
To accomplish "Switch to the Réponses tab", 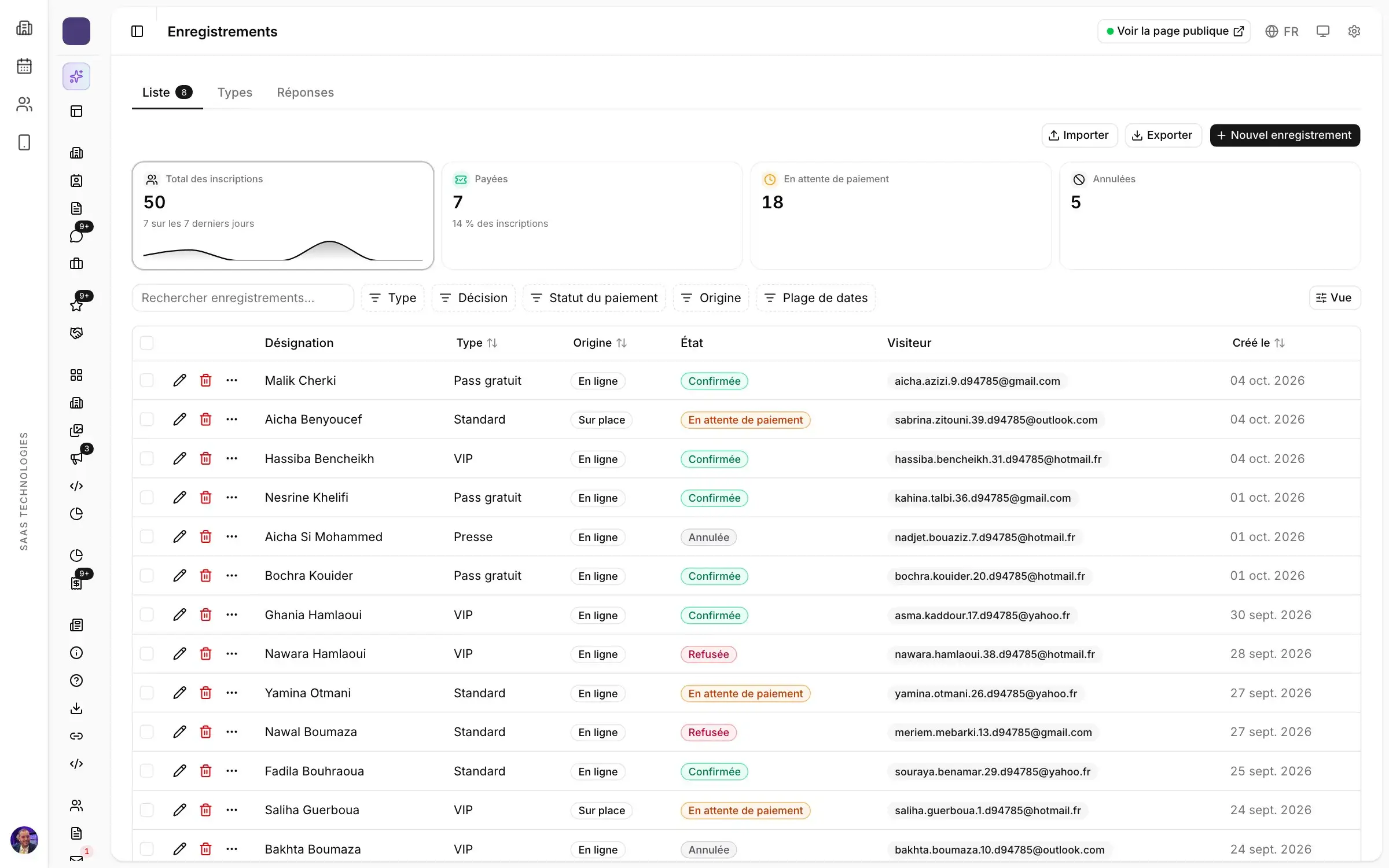I will click(306, 93).
